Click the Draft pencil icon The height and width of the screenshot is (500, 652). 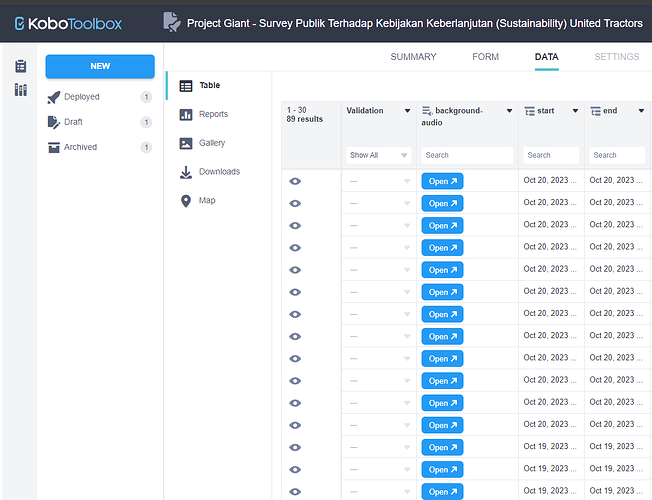coord(55,122)
